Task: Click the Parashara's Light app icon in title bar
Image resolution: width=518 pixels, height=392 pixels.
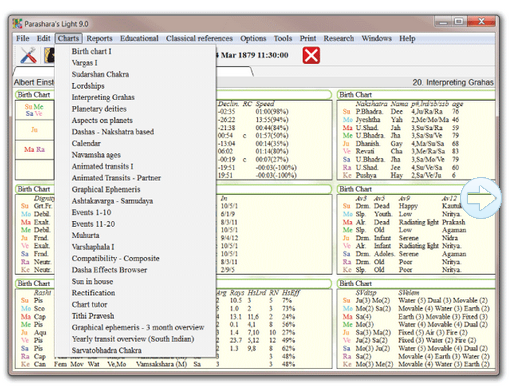Action: coord(17,24)
